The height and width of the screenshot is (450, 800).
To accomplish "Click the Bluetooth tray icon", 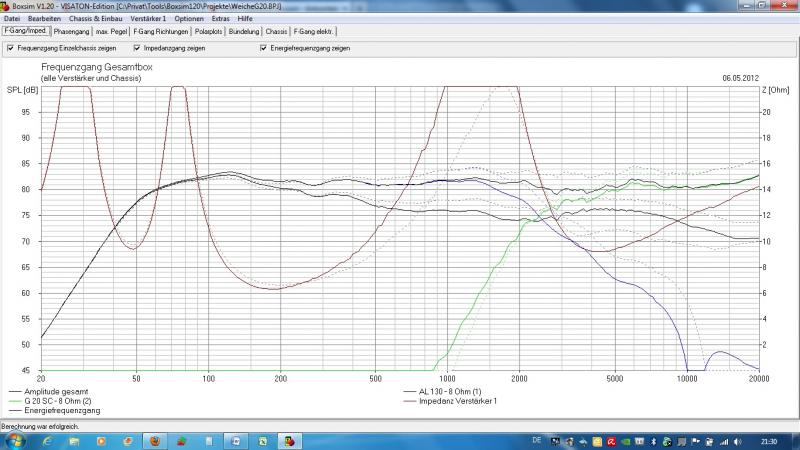I will [x=653, y=440].
